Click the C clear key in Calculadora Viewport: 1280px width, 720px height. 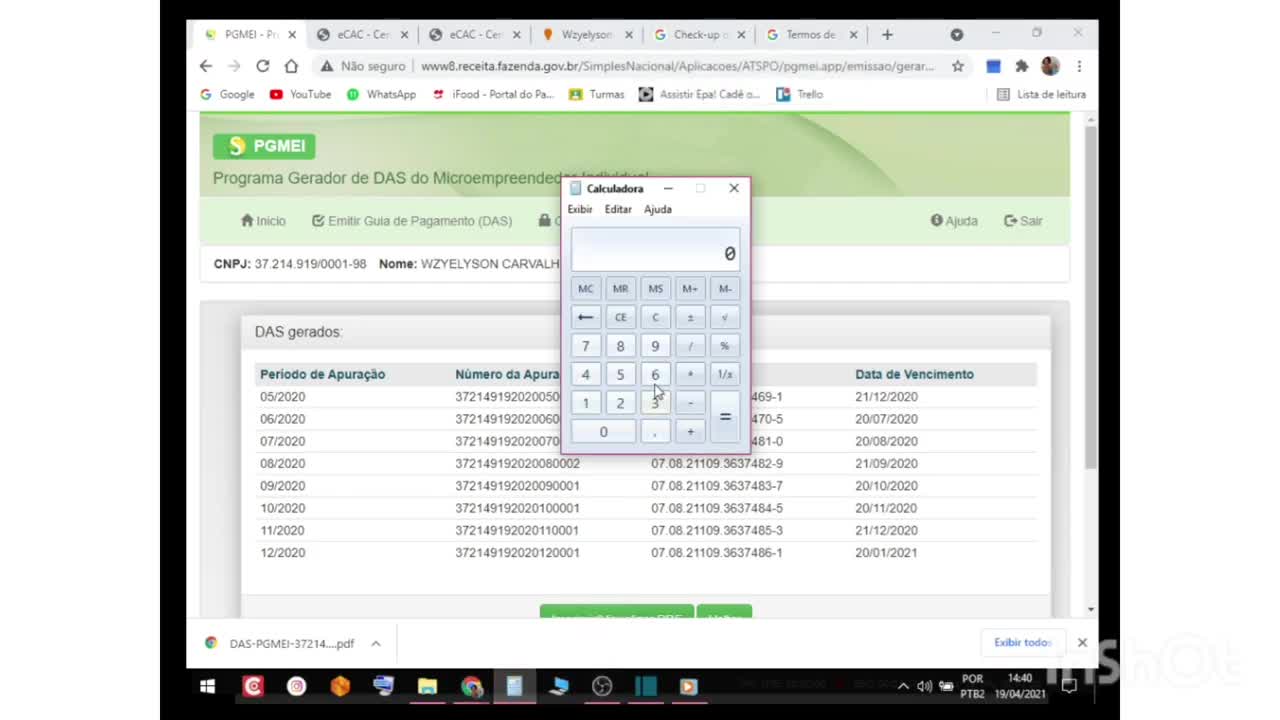point(655,317)
